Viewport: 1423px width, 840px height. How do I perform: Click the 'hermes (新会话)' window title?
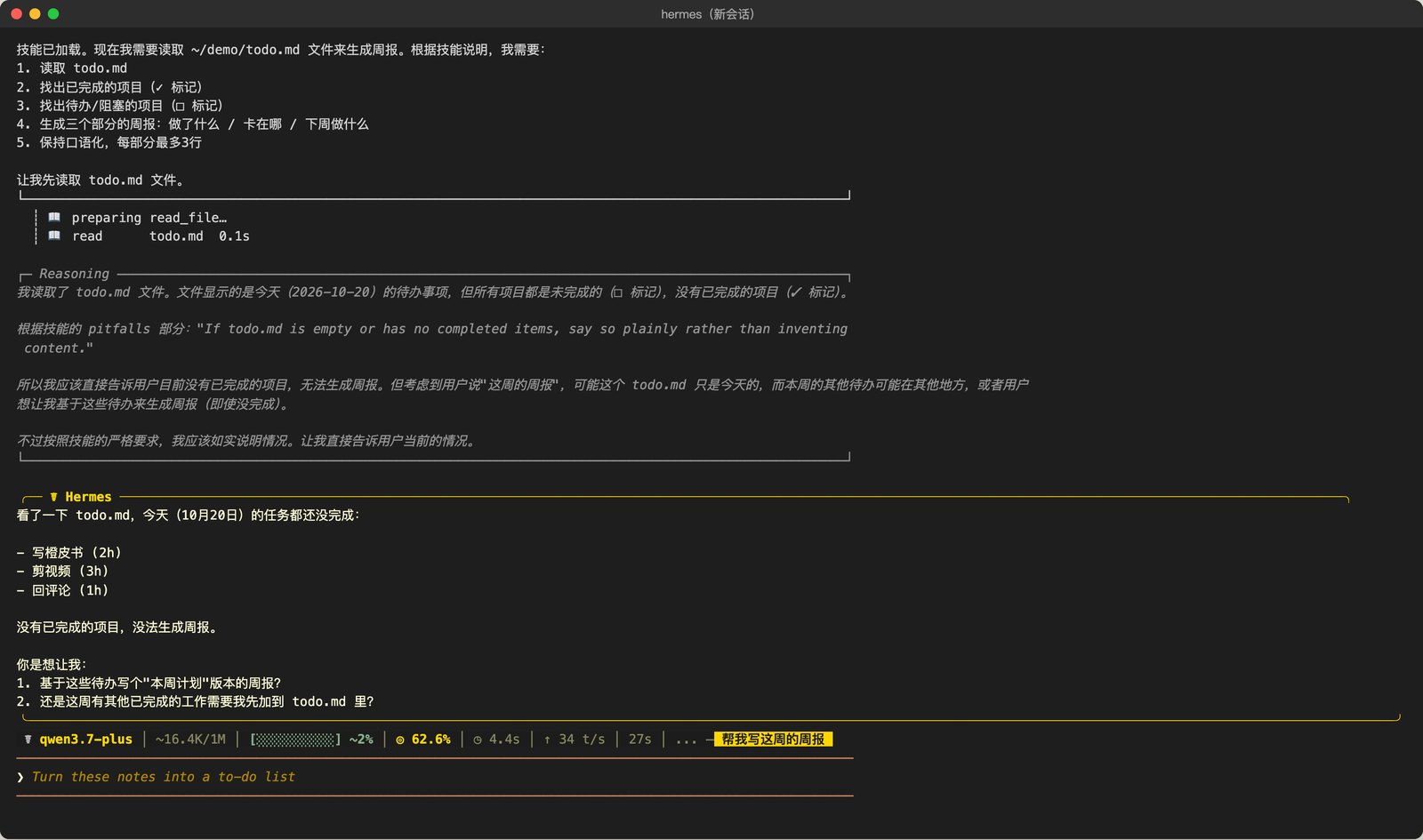coord(708,14)
